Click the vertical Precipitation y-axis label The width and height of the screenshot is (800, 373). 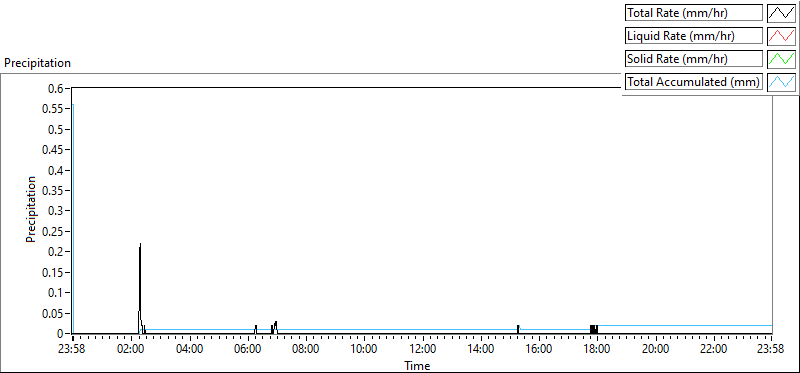point(31,210)
